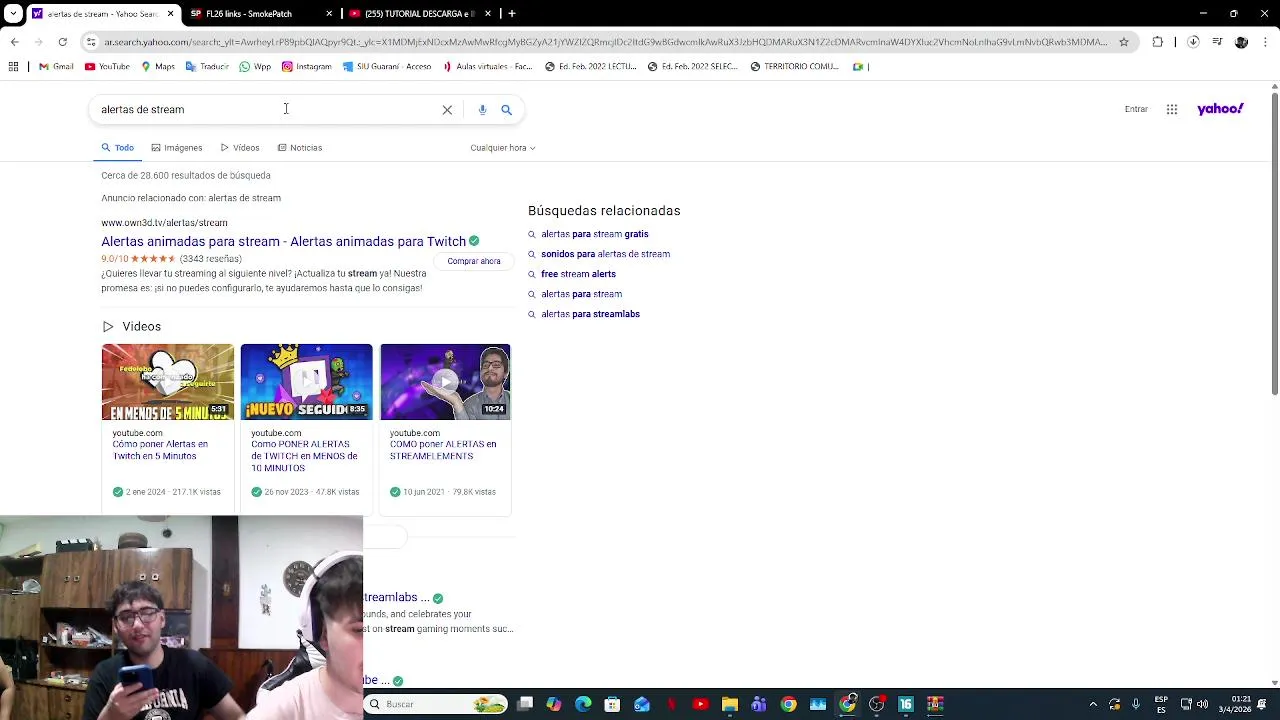Play the 10:24 StreamElements video thumbnail
The image size is (1280, 720).
pos(445,382)
